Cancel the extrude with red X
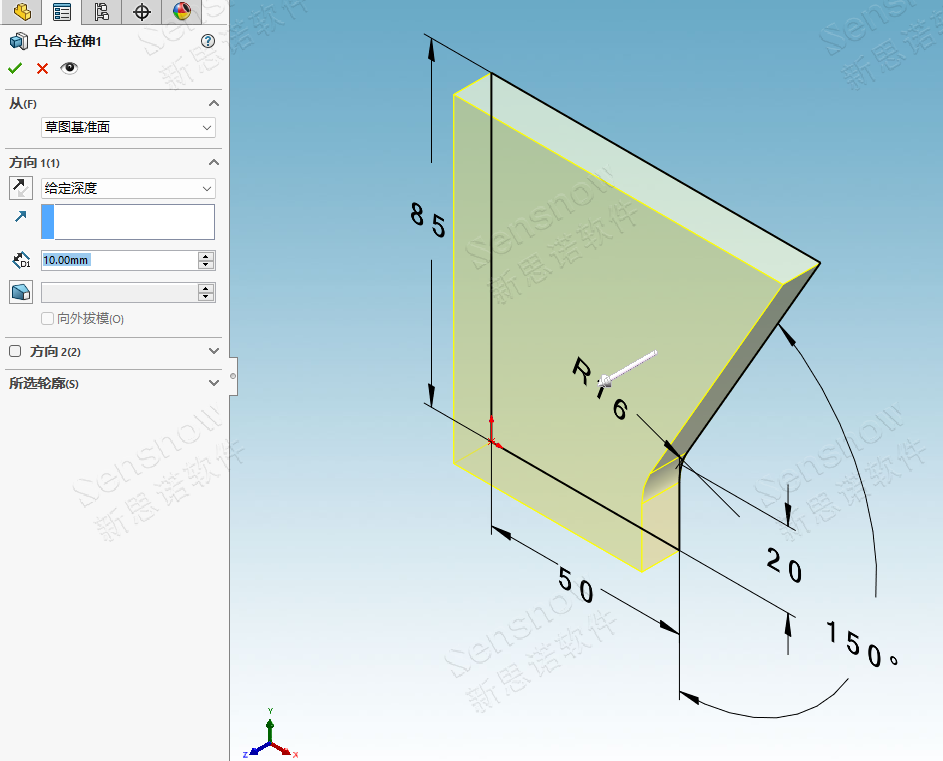Viewport: 943px width, 761px height. [42, 68]
